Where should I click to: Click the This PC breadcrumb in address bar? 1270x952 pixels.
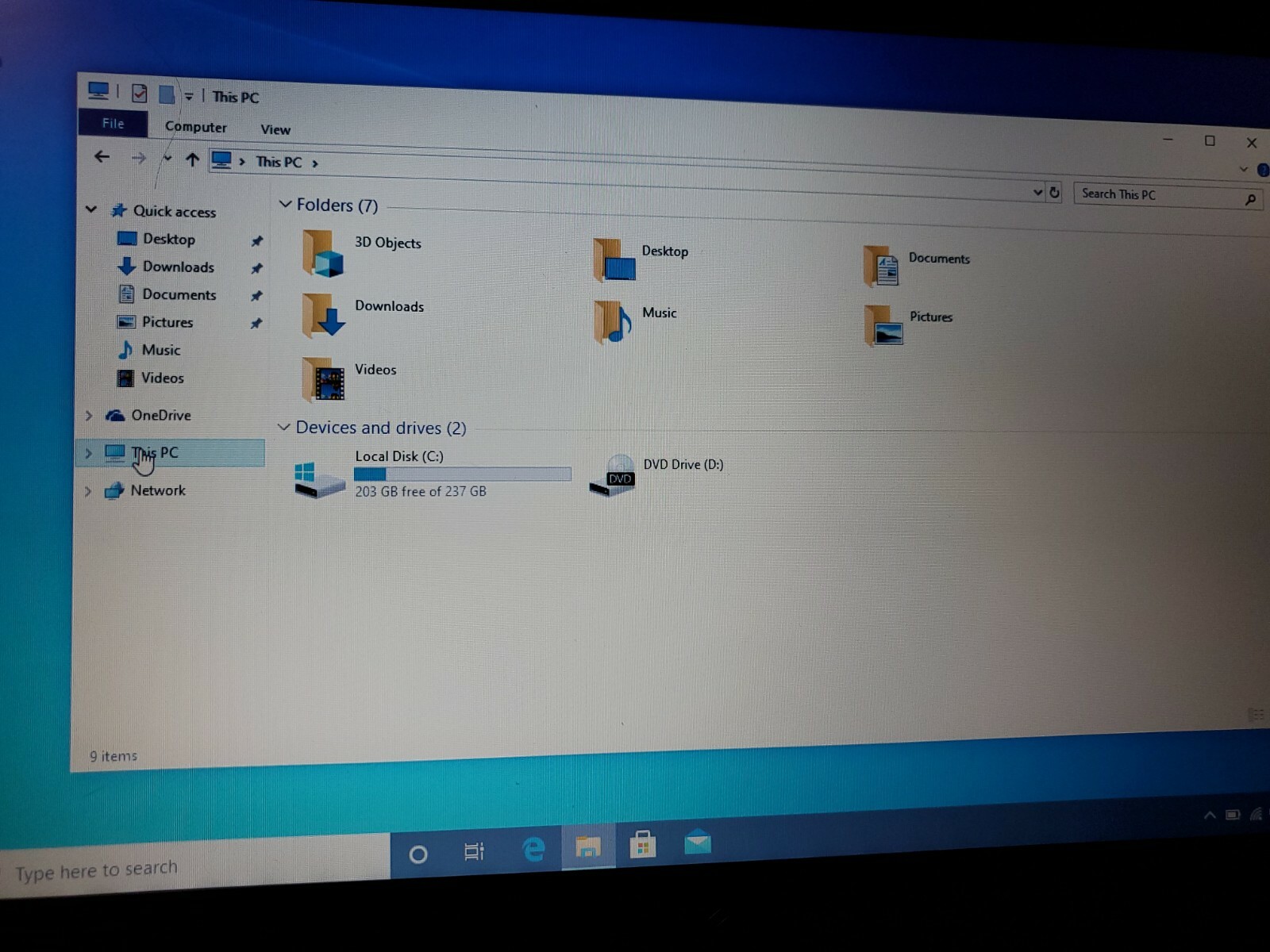279,162
